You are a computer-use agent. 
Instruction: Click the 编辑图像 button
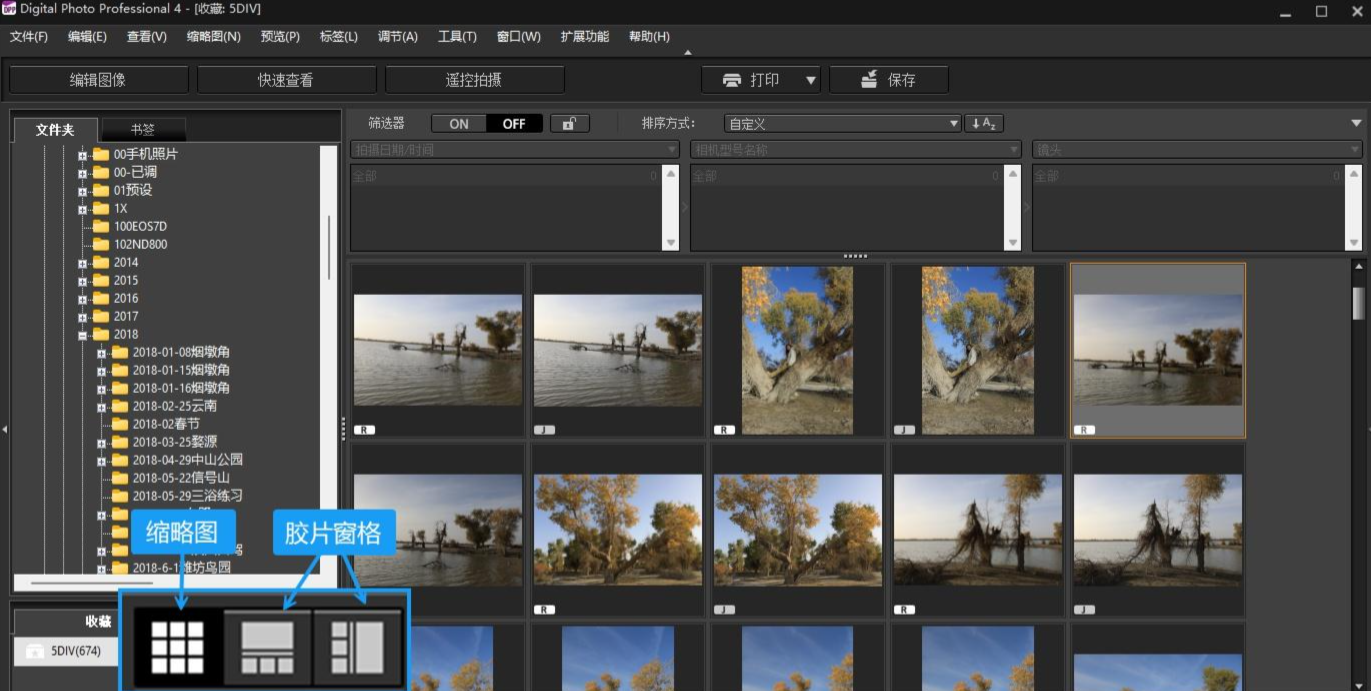(x=98, y=80)
